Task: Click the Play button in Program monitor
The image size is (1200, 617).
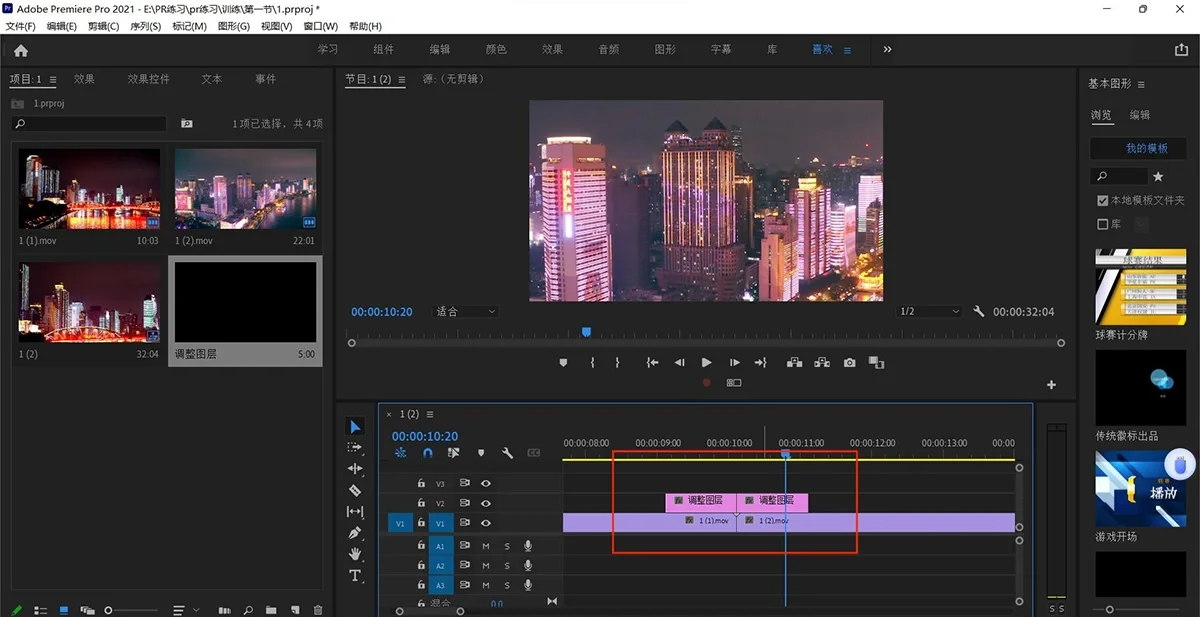Action: [x=707, y=363]
